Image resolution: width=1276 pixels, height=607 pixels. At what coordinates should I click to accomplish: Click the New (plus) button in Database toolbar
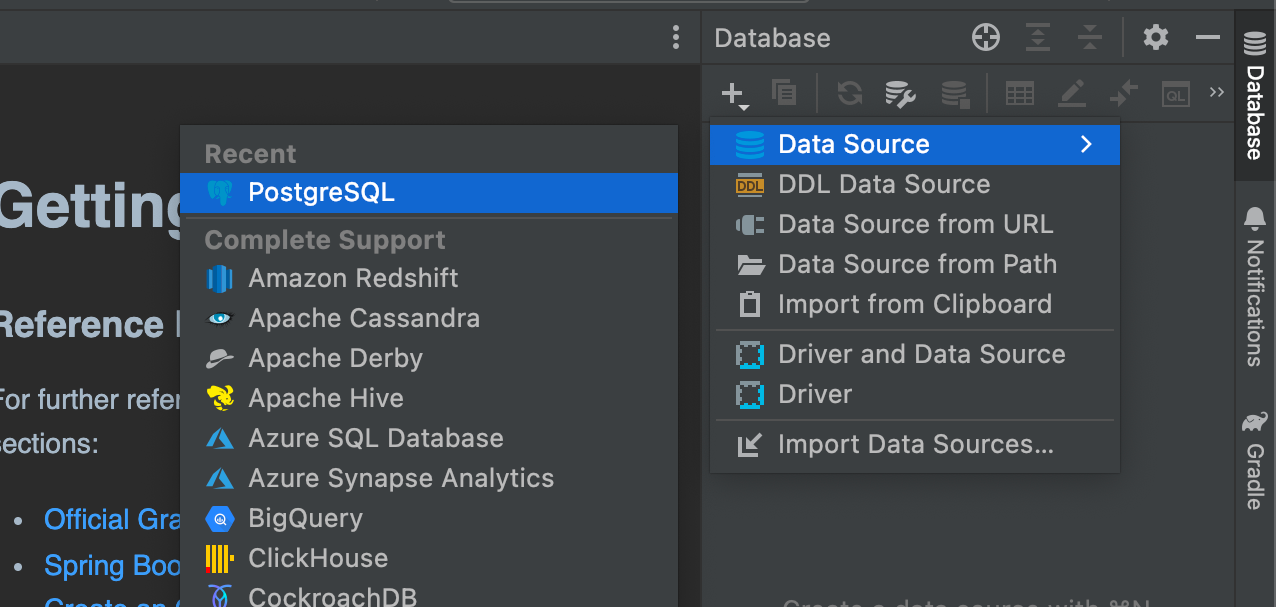[734, 95]
